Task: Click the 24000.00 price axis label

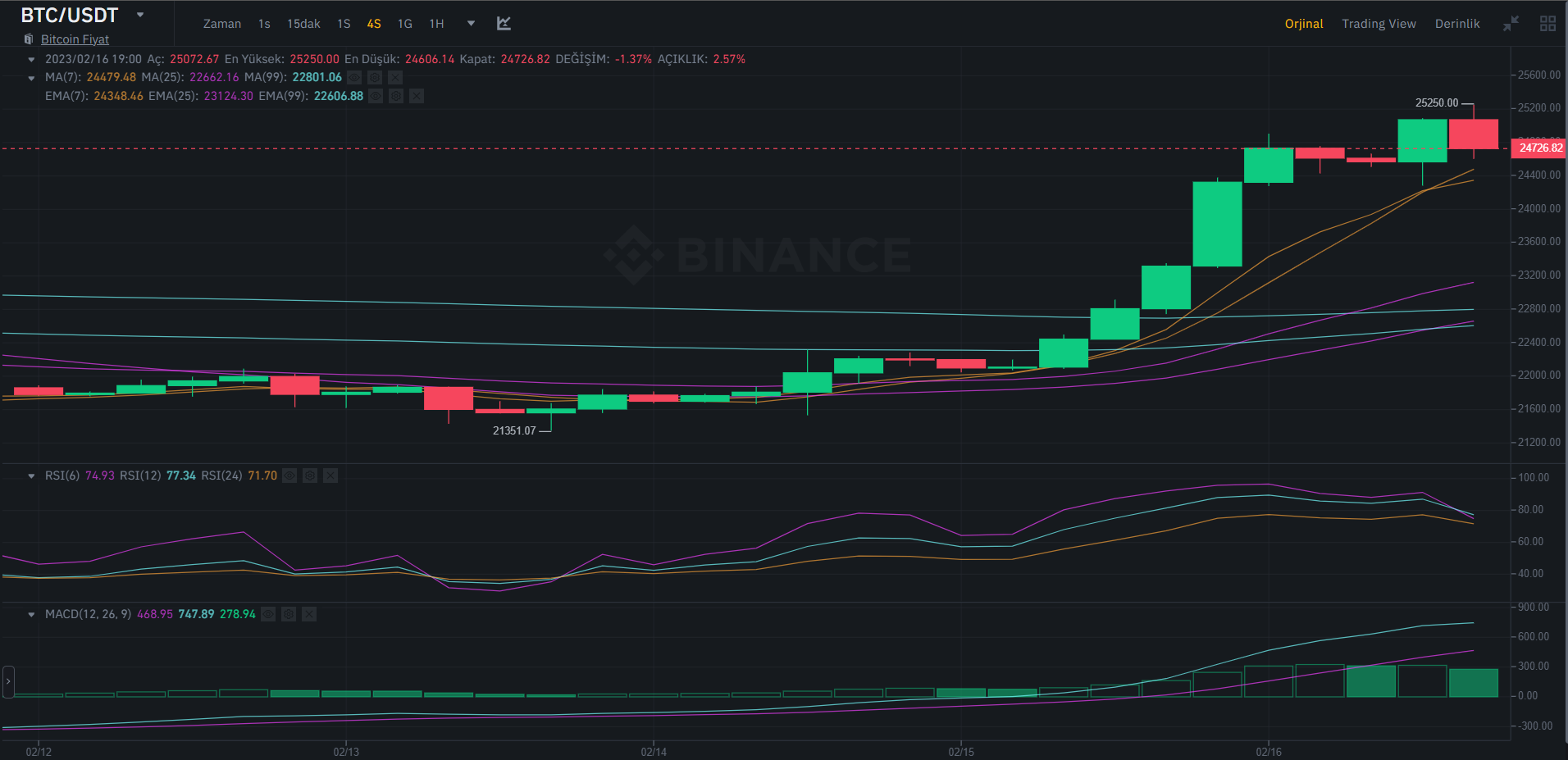Action: click(1539, 208)
